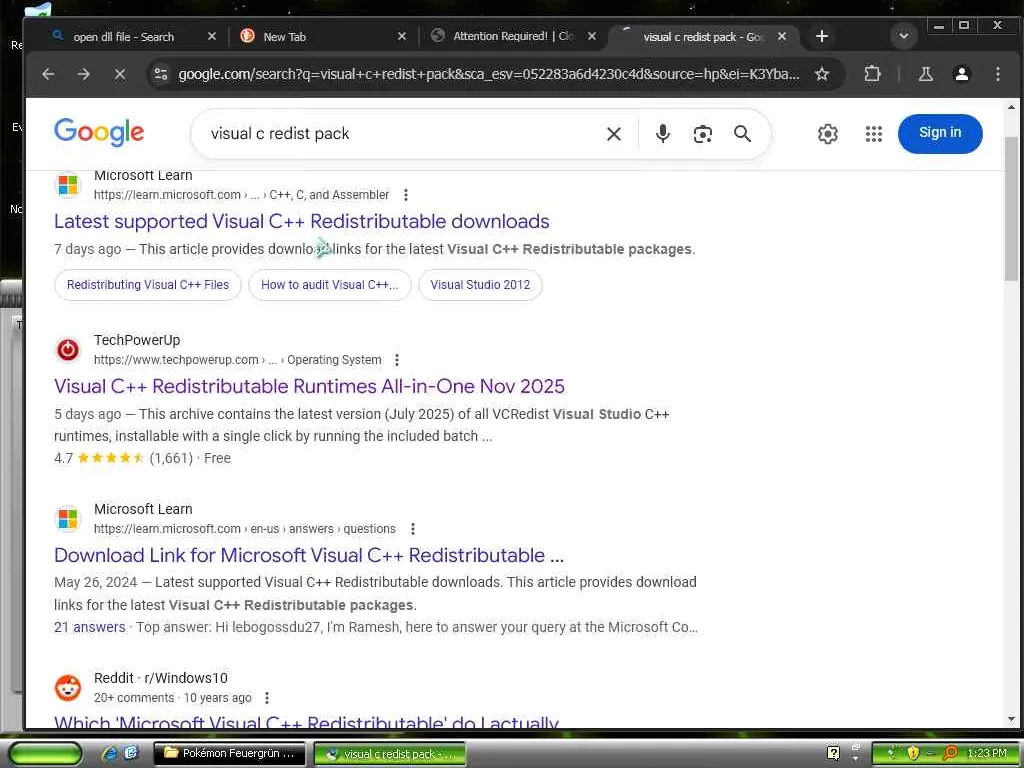Image resolution: width=1024 pixels, height=768 pixels.
Task: Click Microsoft logo of answers result
Action: (x=68, y=519)
